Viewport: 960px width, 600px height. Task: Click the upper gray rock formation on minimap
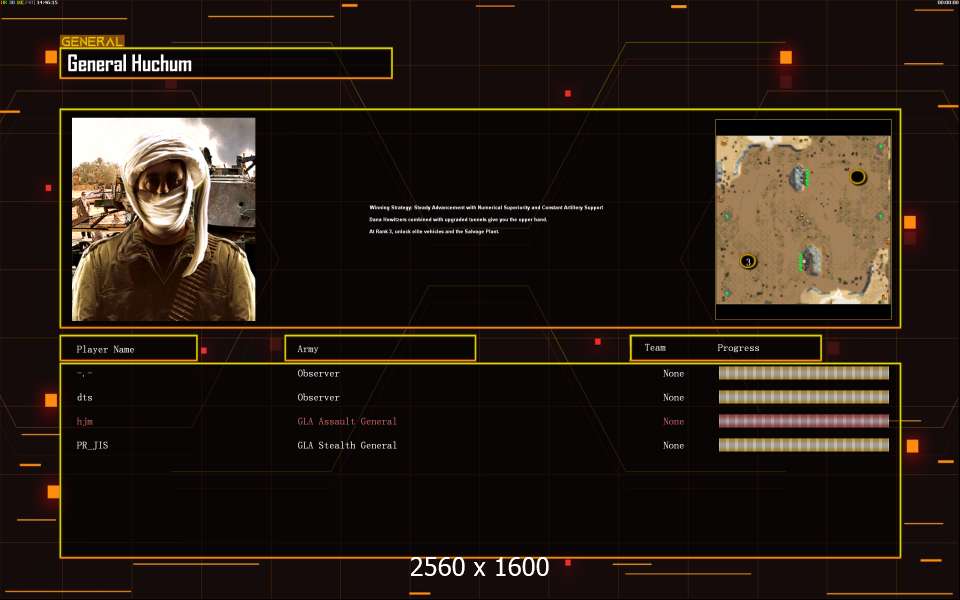click(799, 178)
